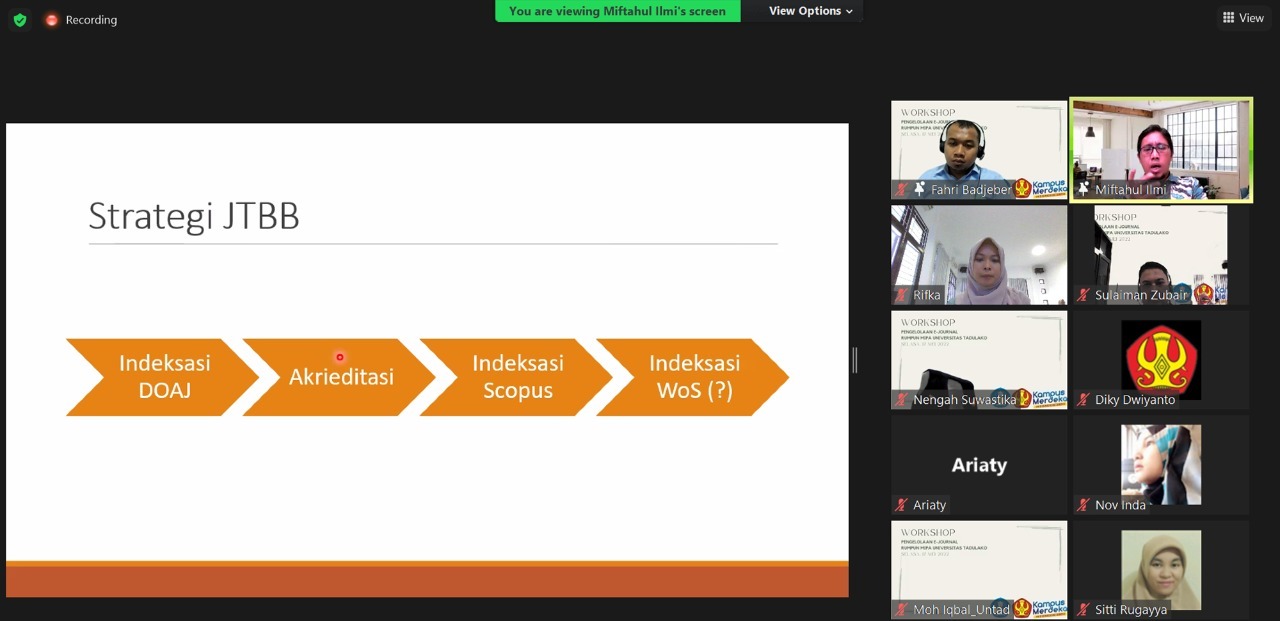Click the Indeksasi Scopus arrow shape
This screenshot has height=621, width=1280.
[517, 377]
